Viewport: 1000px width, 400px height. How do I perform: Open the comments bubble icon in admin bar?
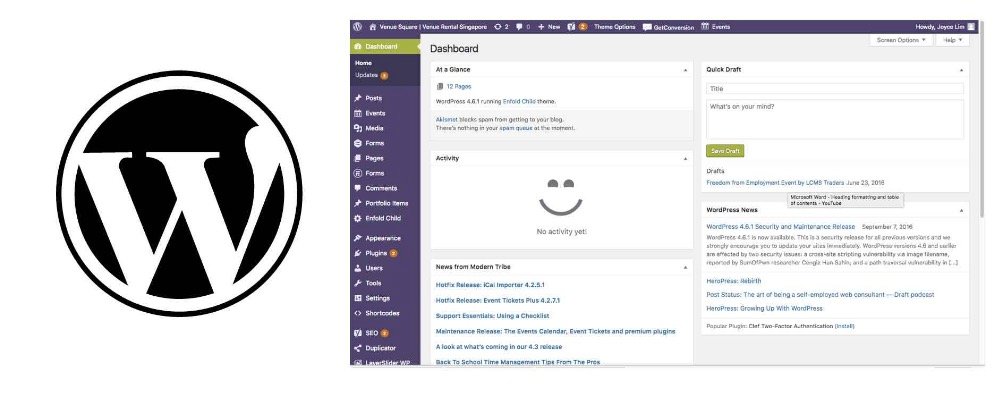click(x=520, y=27)
